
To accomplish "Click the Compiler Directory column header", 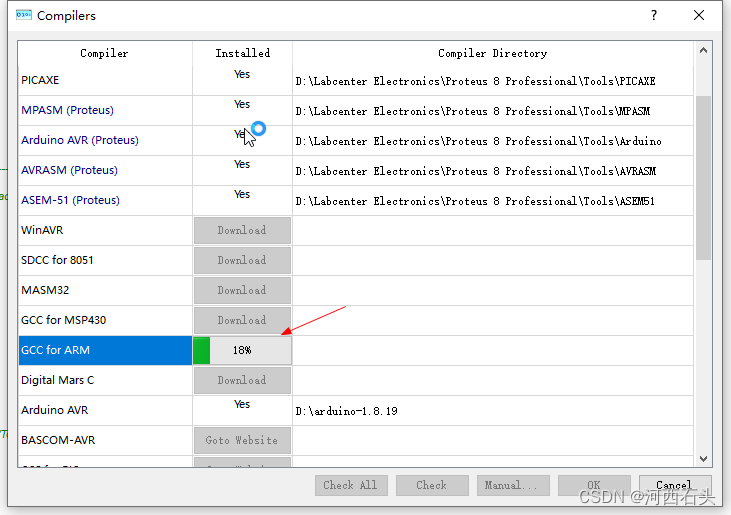I will pos(493,53).
